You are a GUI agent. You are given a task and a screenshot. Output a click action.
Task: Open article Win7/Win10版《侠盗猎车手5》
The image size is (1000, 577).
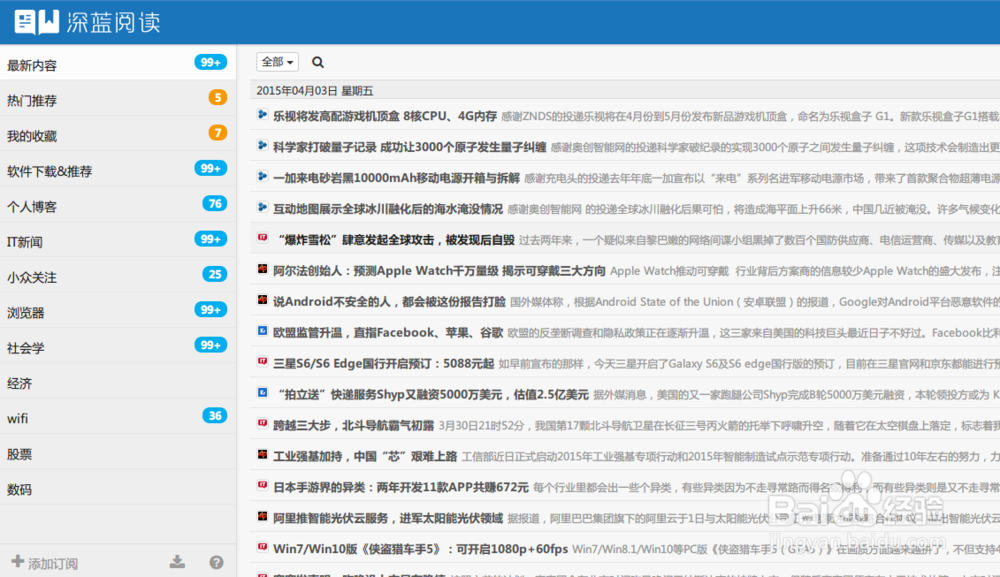click(x=420, y=549)
